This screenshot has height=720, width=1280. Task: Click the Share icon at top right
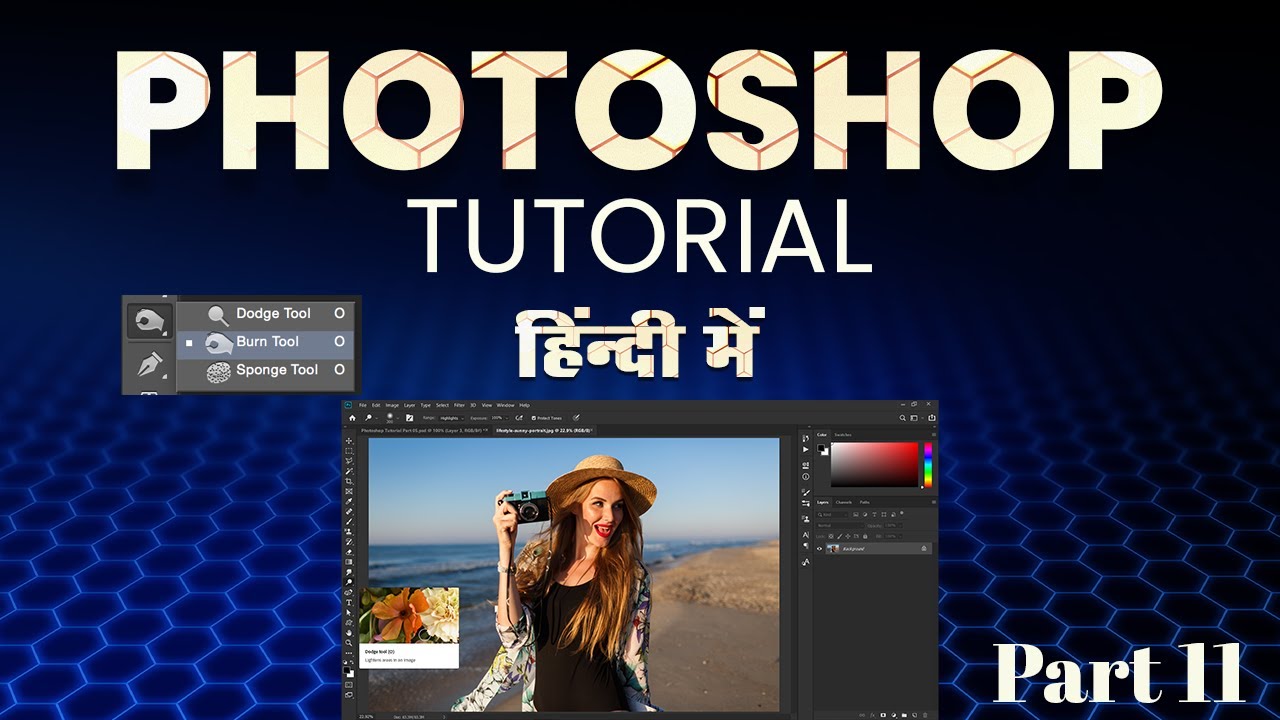pyautogui.click(x=932, y=418)
